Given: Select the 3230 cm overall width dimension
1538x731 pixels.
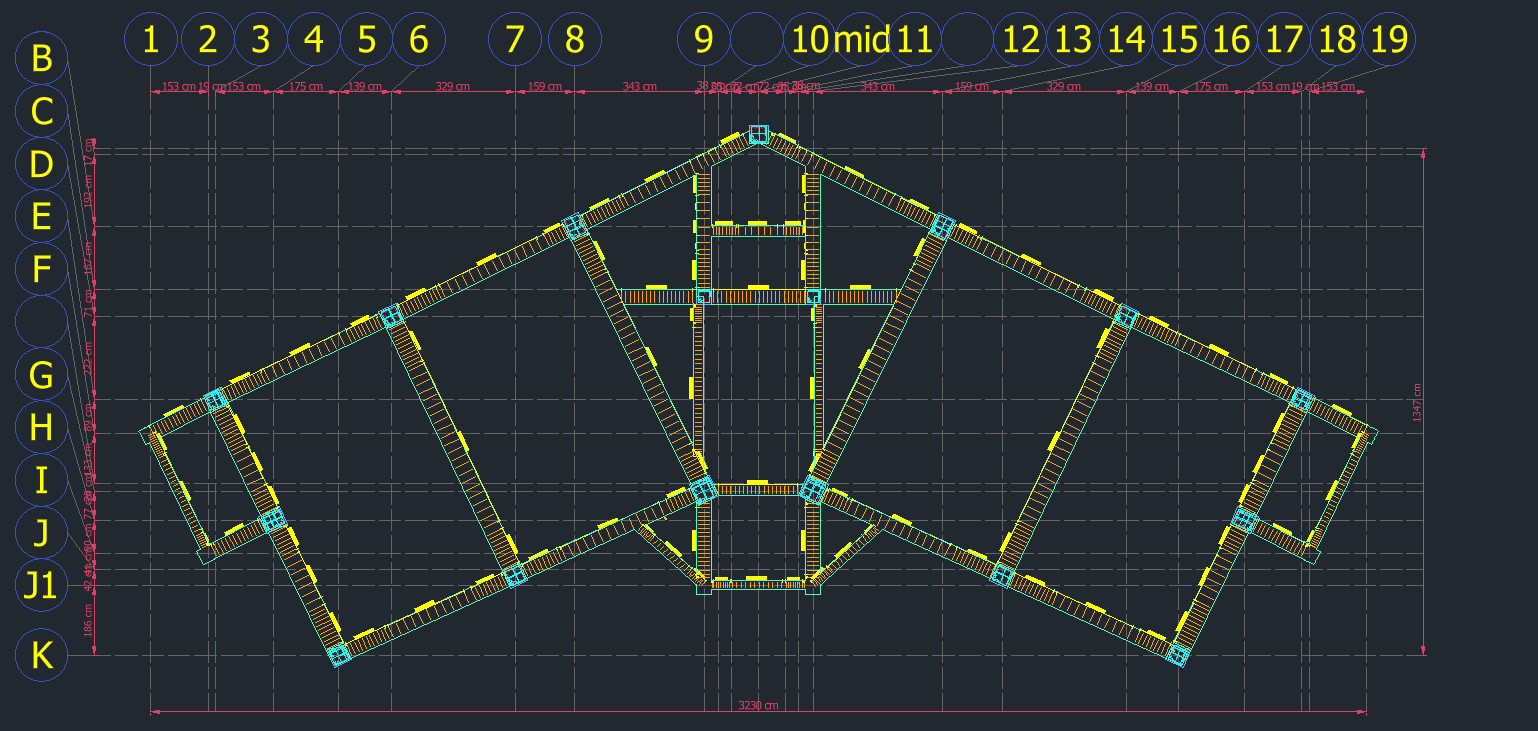Looking at the screenshot, I should tap(758, 706).
